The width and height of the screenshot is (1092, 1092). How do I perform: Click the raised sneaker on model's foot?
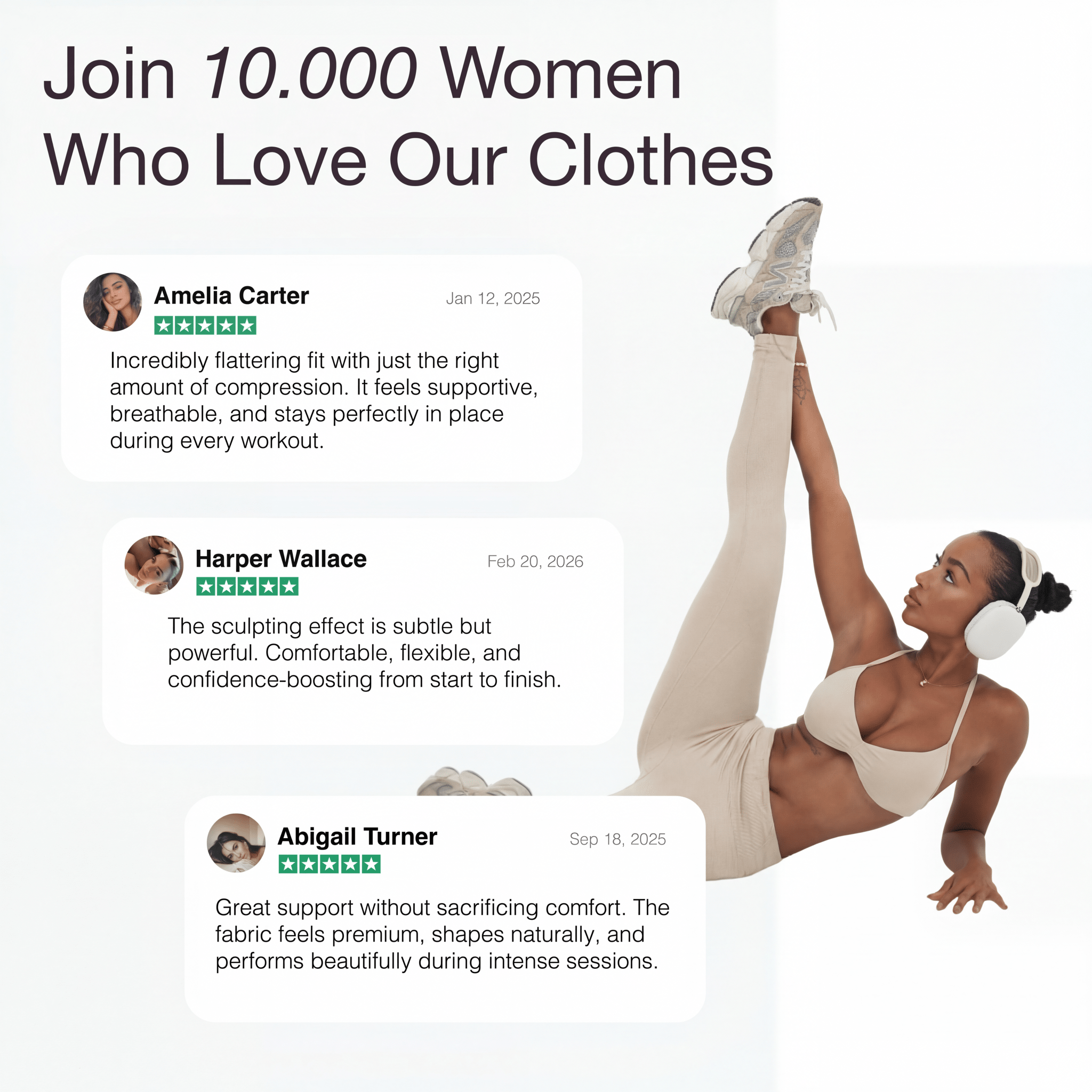coord(773,266)
